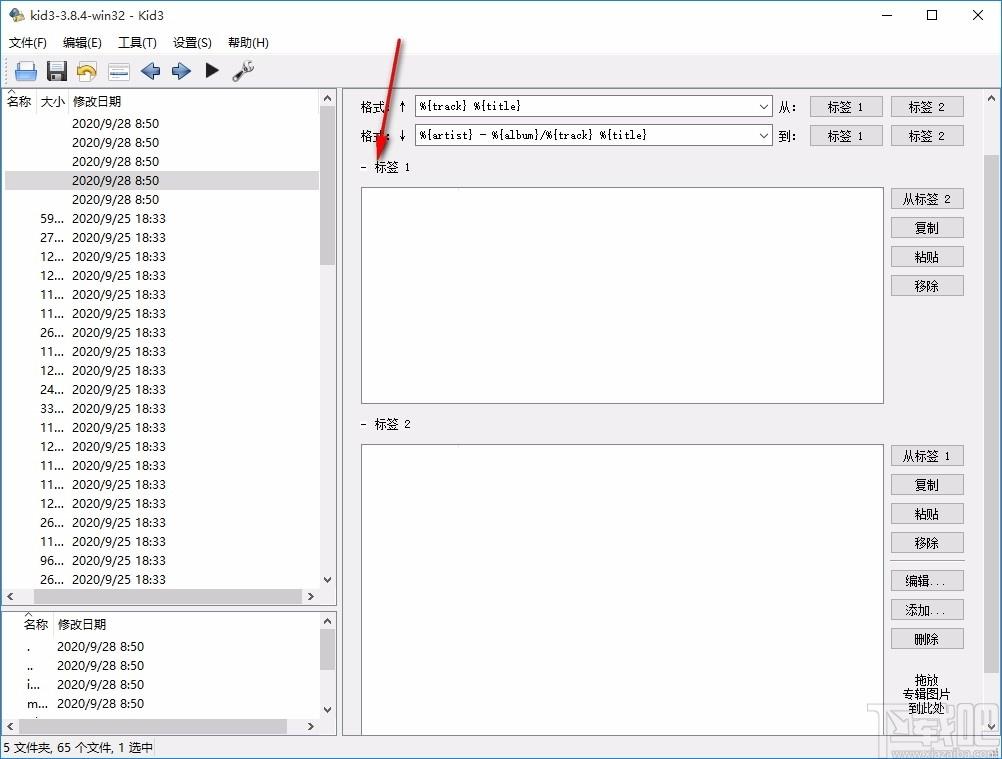Select the file row with size 24...
Viewport: 1002px width, 759px height.
point(162,389)
